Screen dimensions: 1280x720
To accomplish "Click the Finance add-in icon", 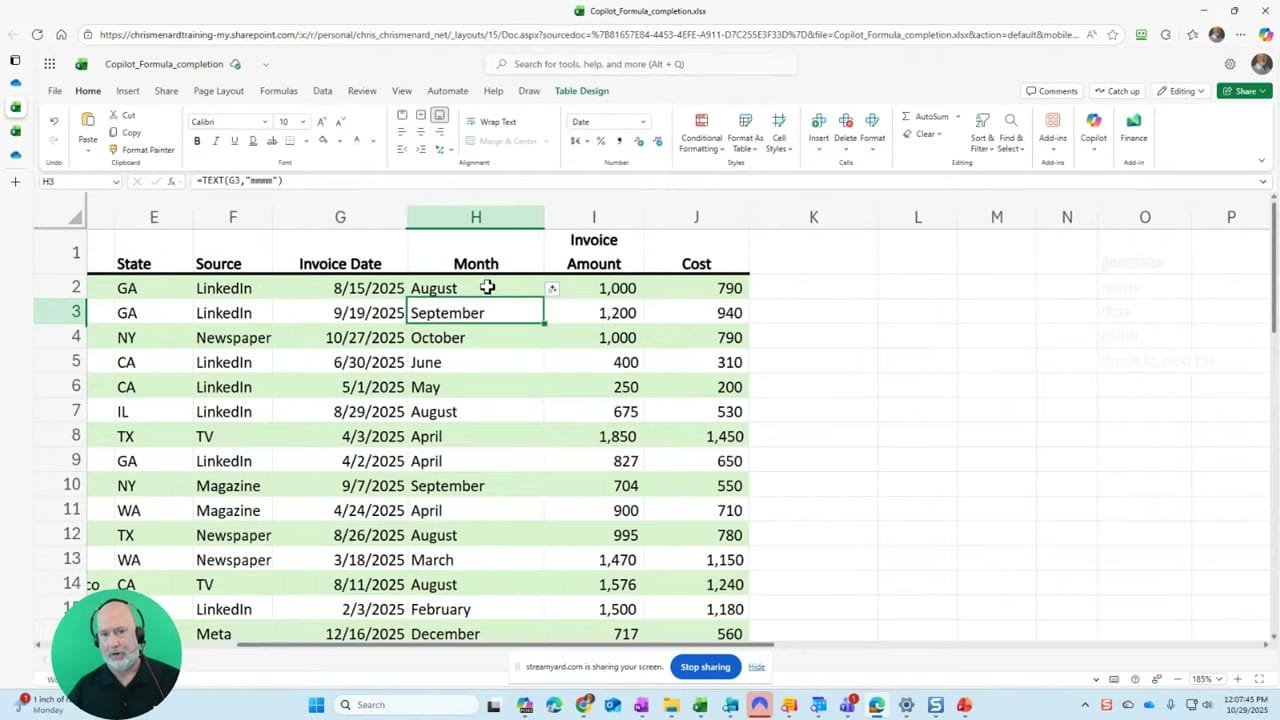I will [1133, 132].
